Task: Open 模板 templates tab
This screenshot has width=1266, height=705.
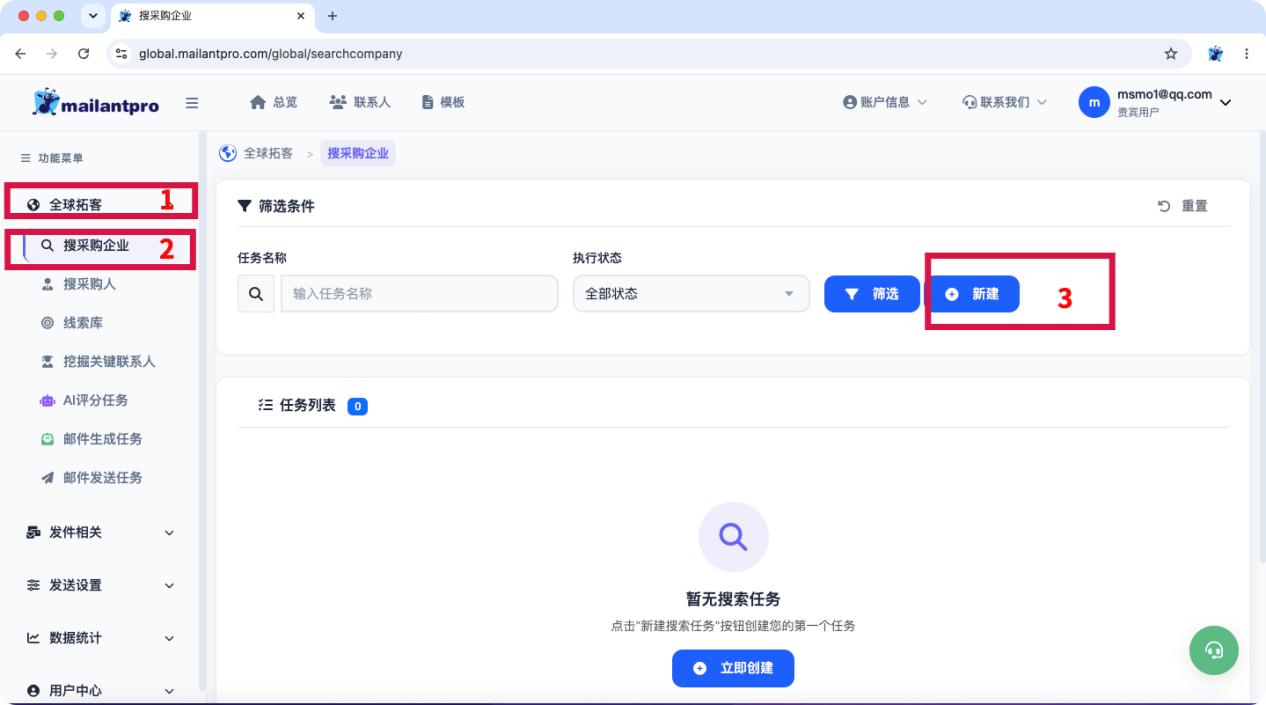Action: 443,102
